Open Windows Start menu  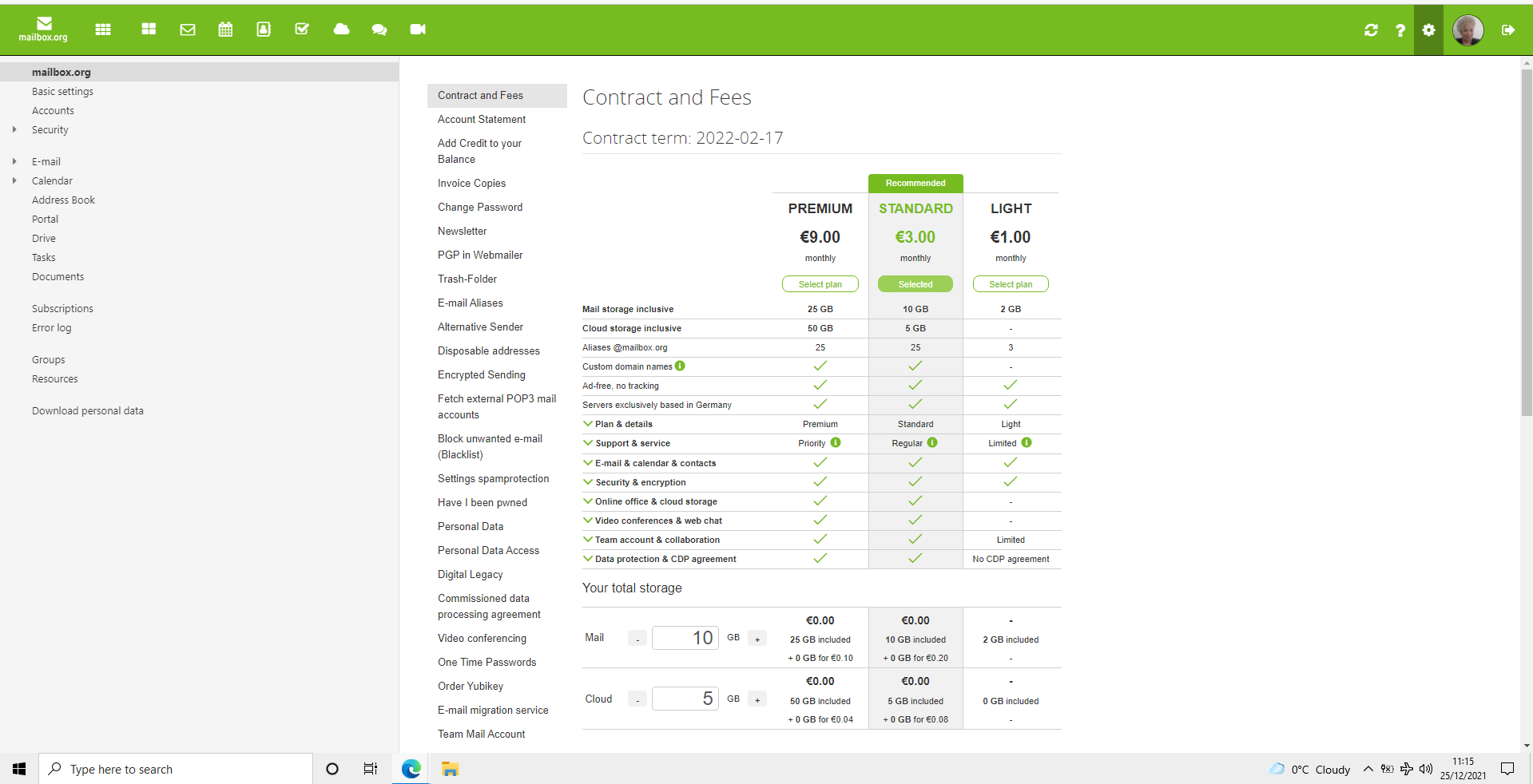click(x=19, y=769)
